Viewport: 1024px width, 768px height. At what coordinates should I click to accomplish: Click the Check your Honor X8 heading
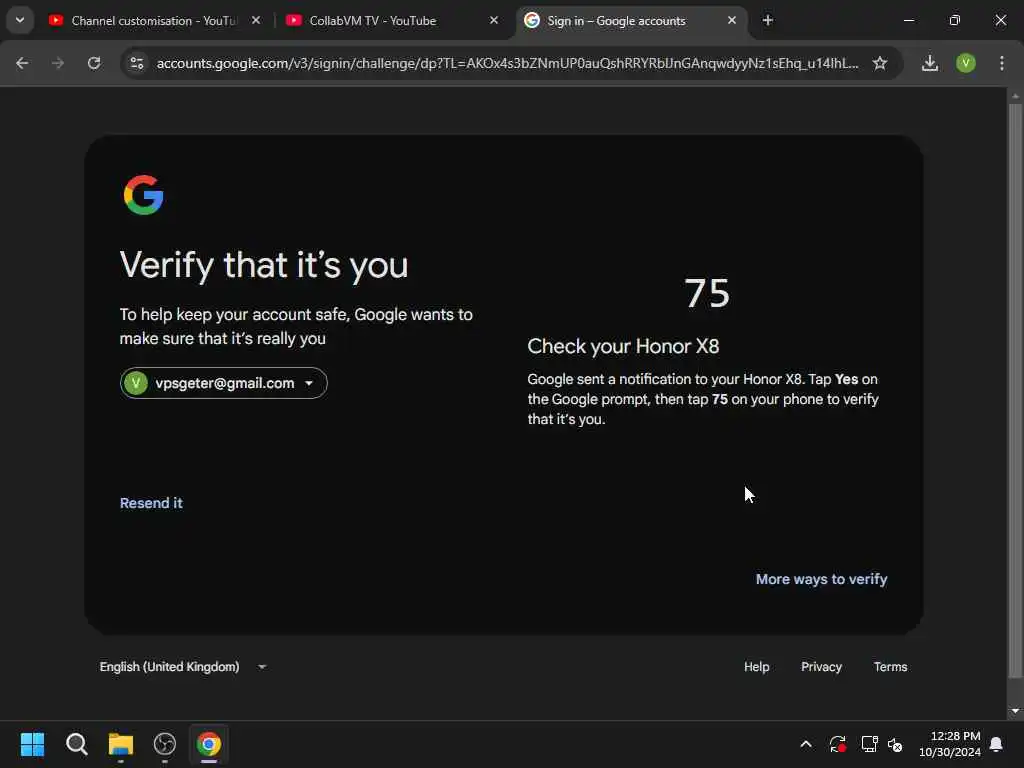point(623,346)
